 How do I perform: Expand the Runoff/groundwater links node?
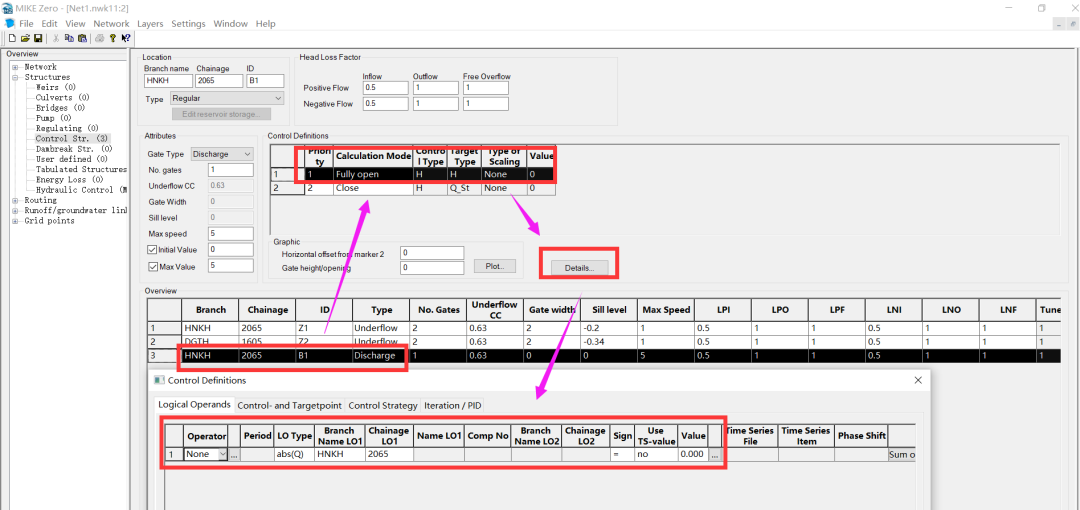pos(14,211)
